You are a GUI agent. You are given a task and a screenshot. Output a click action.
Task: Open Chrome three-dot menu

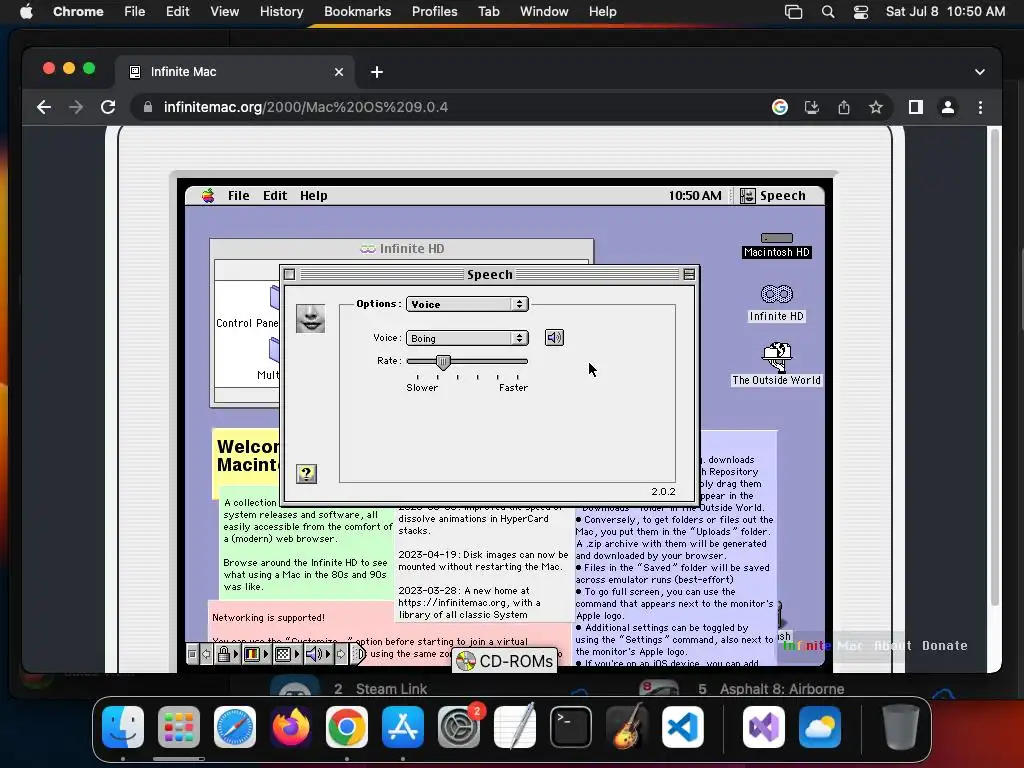click(x=980, y=107)
